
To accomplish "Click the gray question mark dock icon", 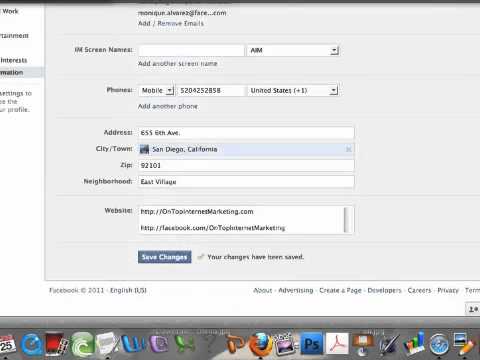I will coord(210,344).
